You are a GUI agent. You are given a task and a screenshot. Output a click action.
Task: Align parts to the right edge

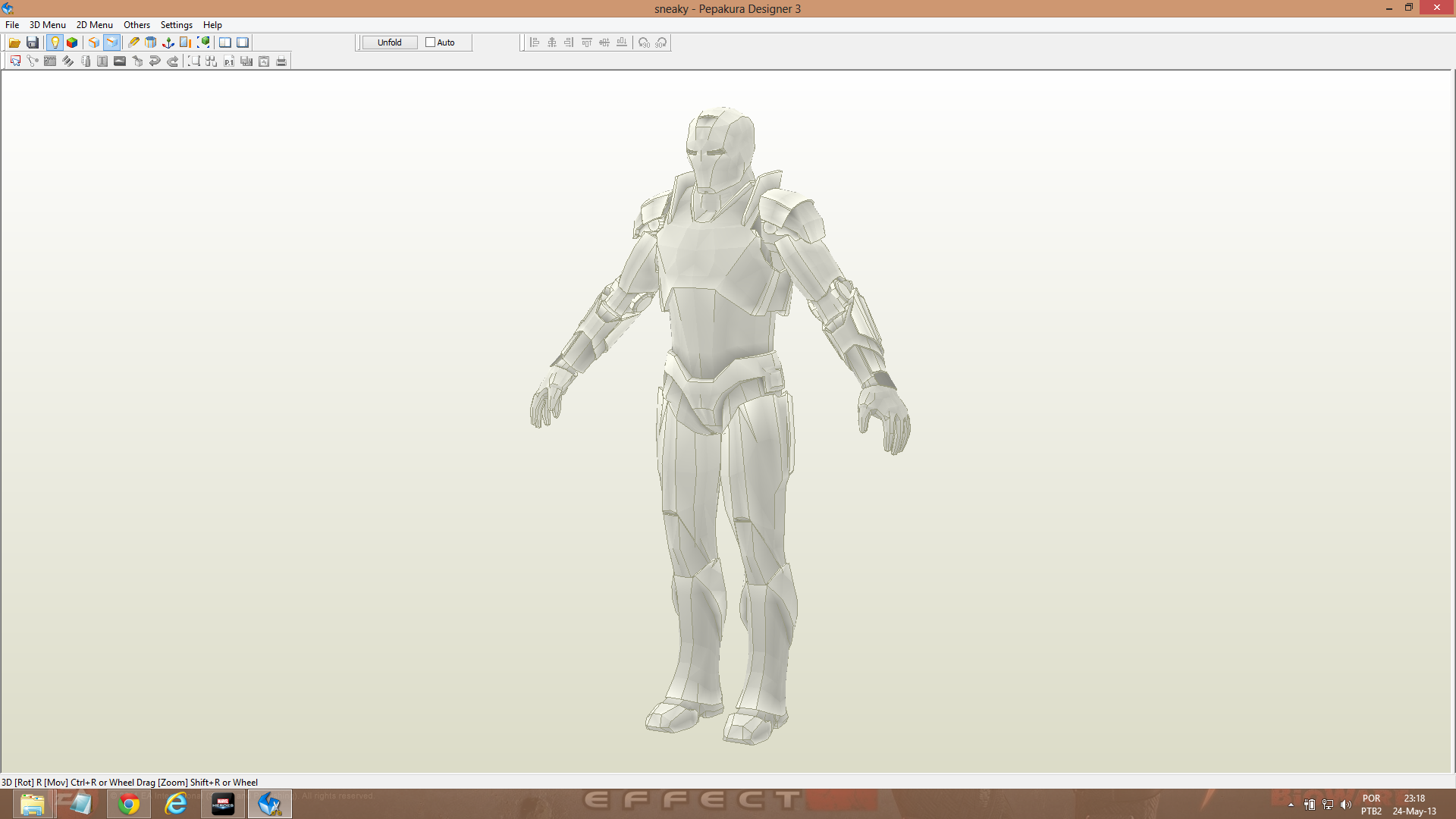tap(570, 42)
